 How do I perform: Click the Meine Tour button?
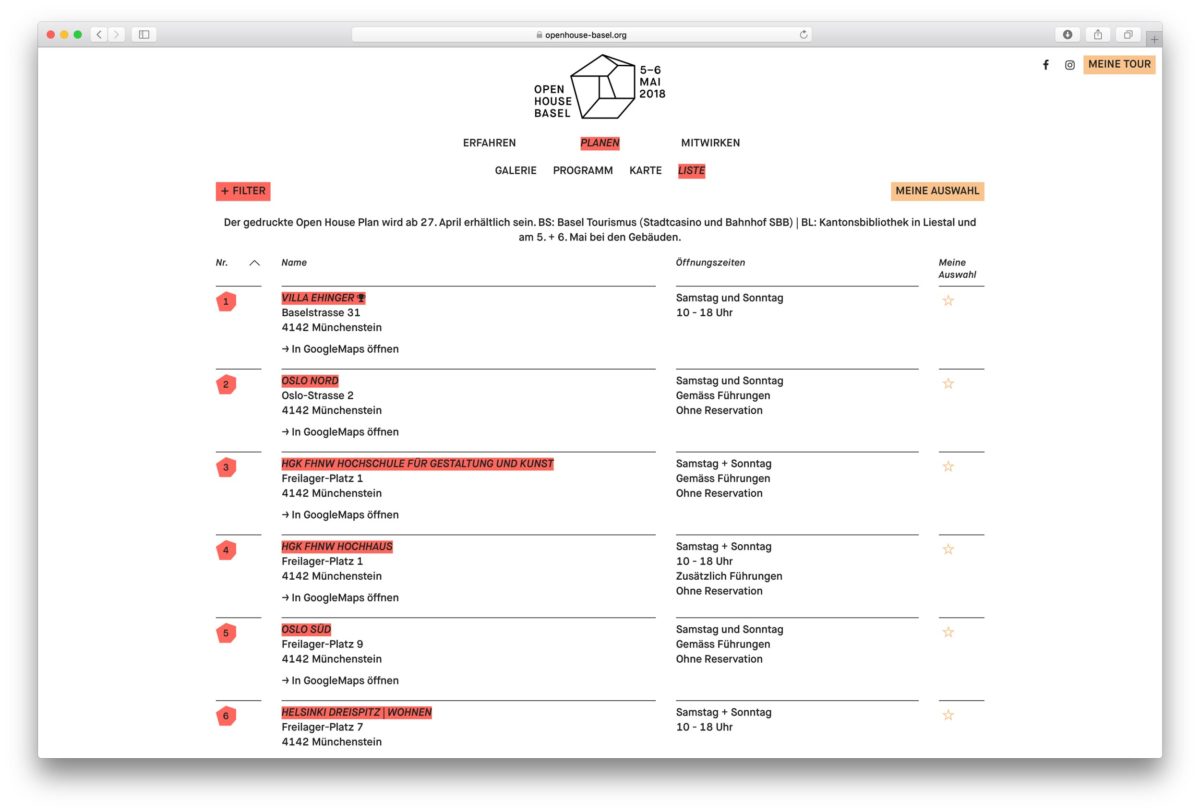coord(1119,65)
